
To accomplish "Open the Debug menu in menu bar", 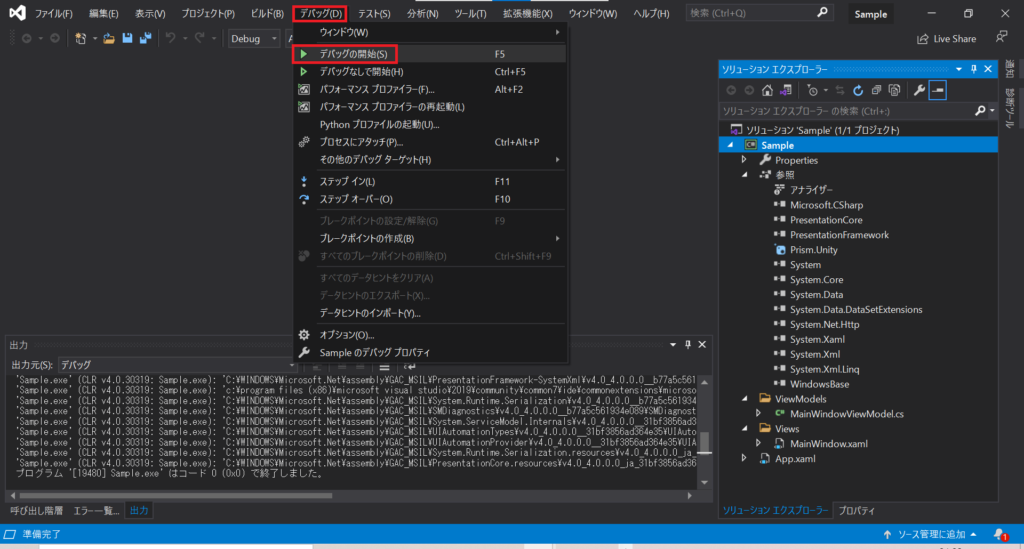I will tap(320, 13).
